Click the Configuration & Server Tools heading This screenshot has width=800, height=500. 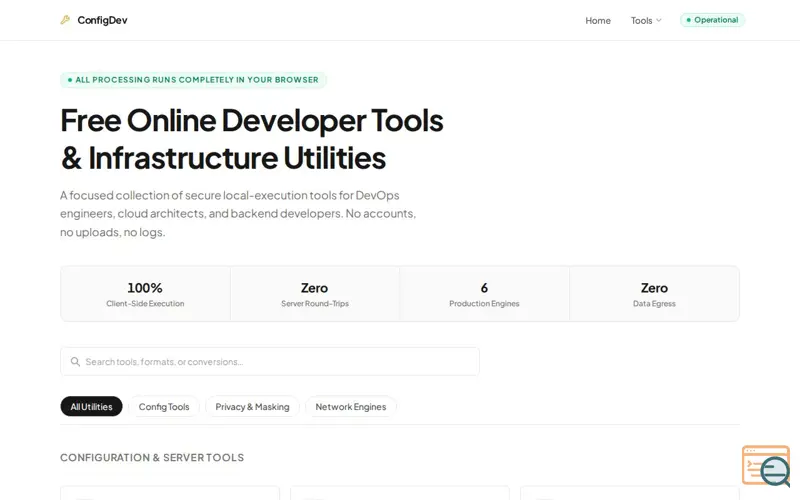[x=152, y=458]
